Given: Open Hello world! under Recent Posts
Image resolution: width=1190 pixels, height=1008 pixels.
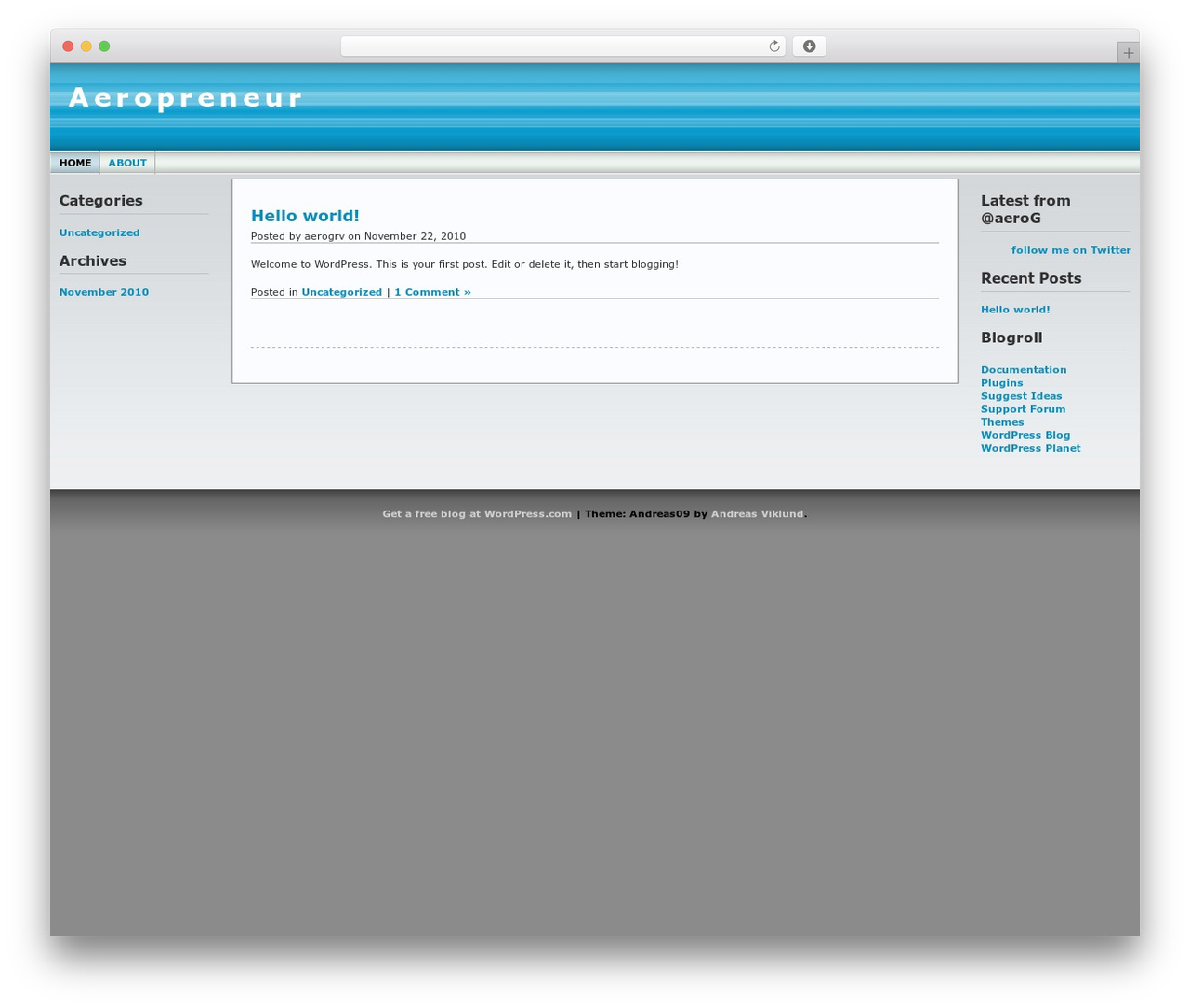Looking at the screenshot, I should (1015, 310).
